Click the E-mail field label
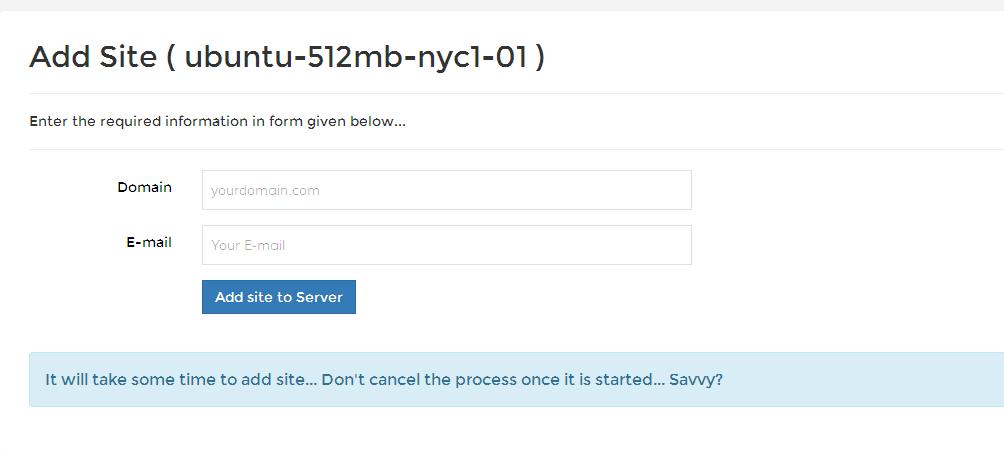The height and width of the screenshot is (455, 1004). (149, 243)
